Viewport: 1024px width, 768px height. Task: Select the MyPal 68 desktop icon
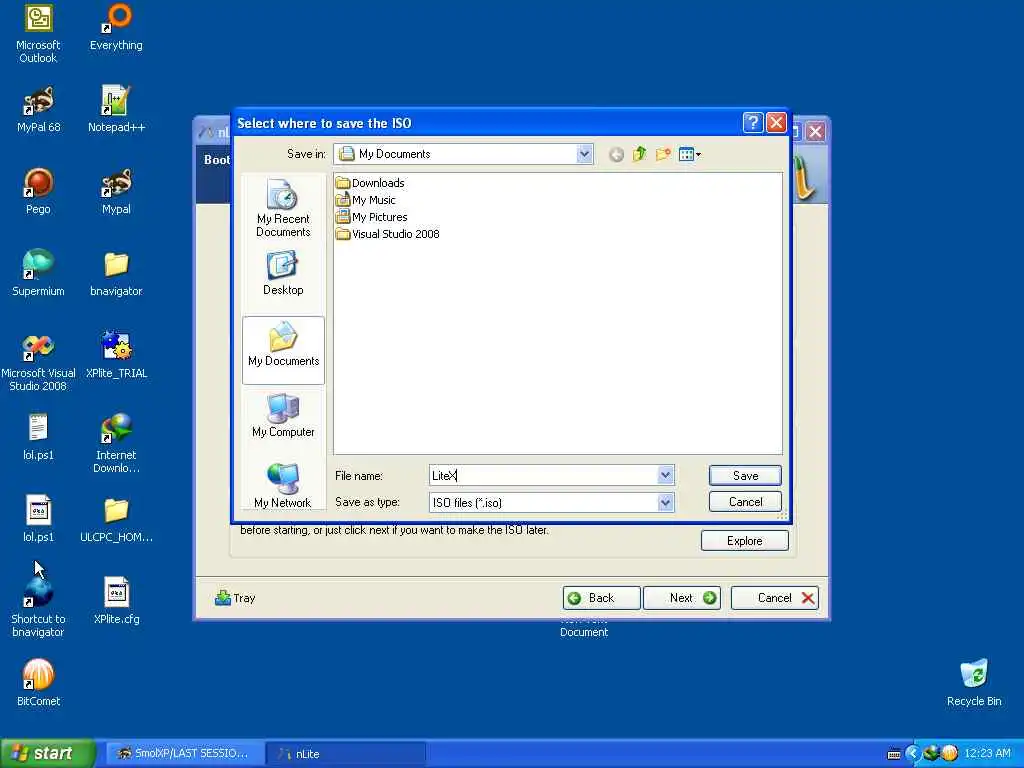tap(38, 109)
